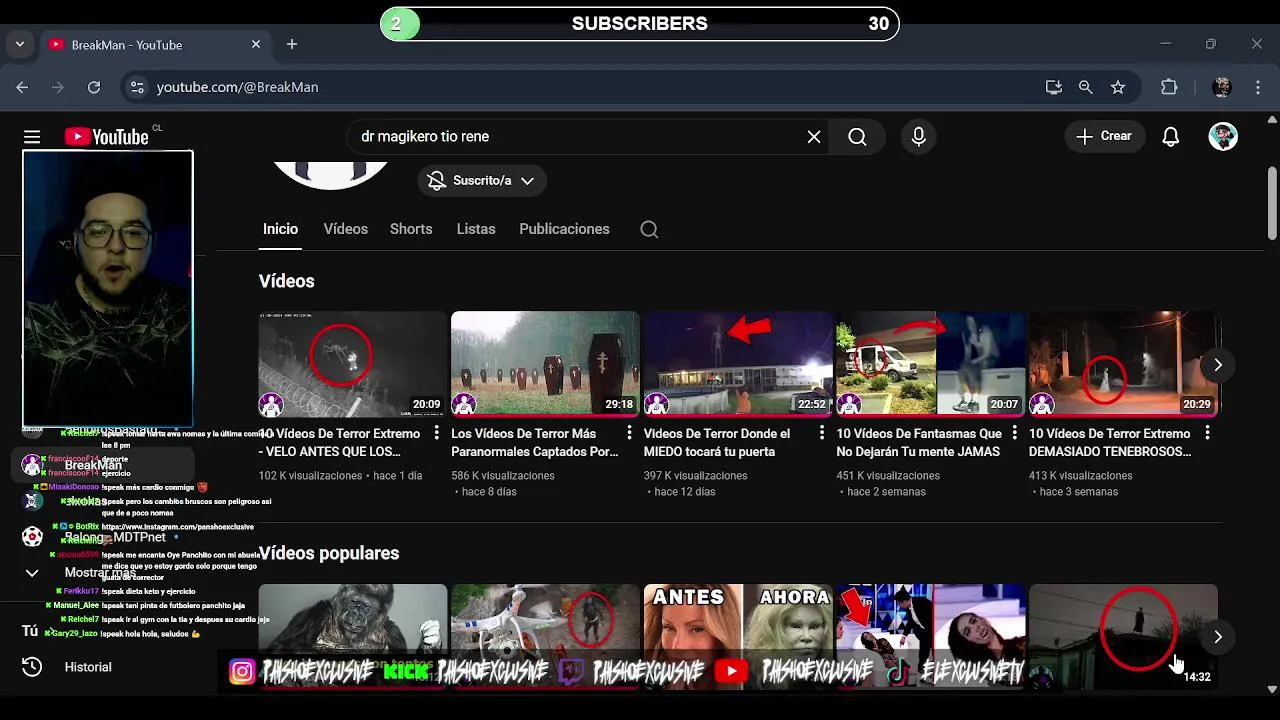Screen dimensions: 1280x720
Task: Go back with the browser back arrow
Action: 22,87
